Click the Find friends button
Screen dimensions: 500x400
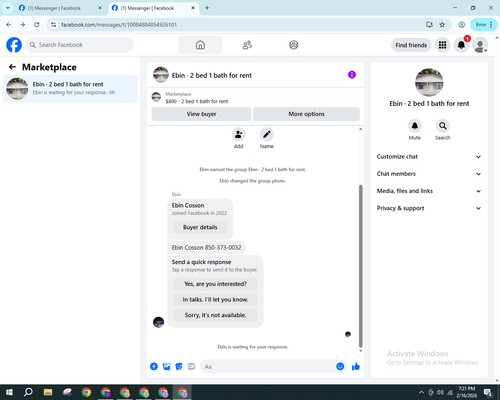411,45
